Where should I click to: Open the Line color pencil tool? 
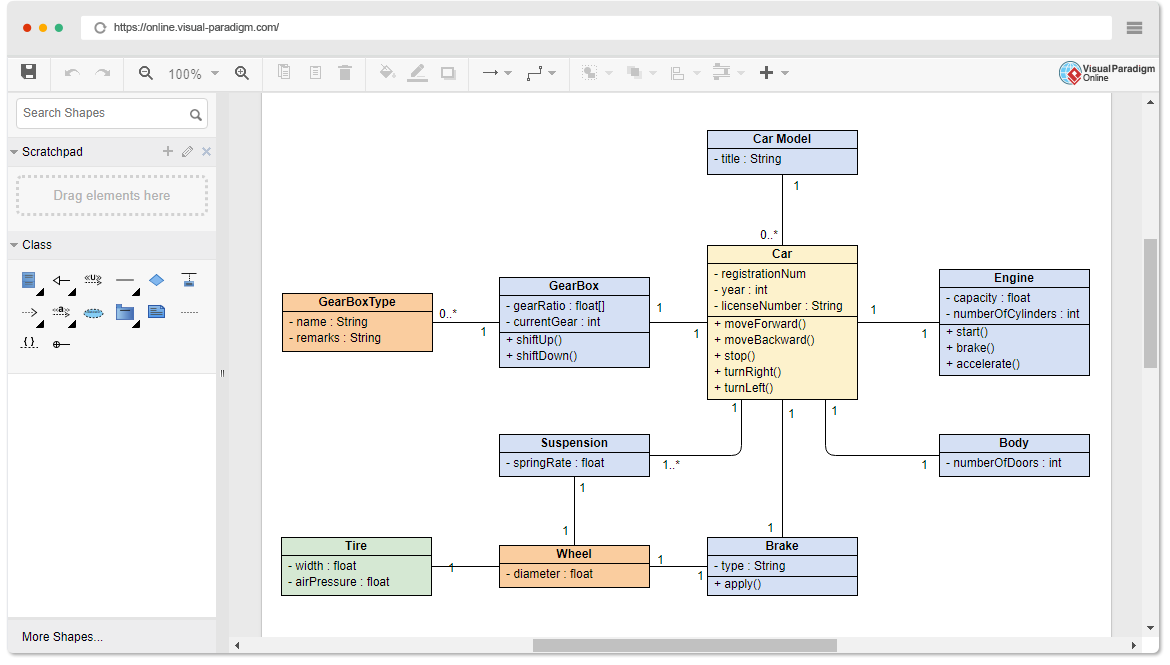418,72
